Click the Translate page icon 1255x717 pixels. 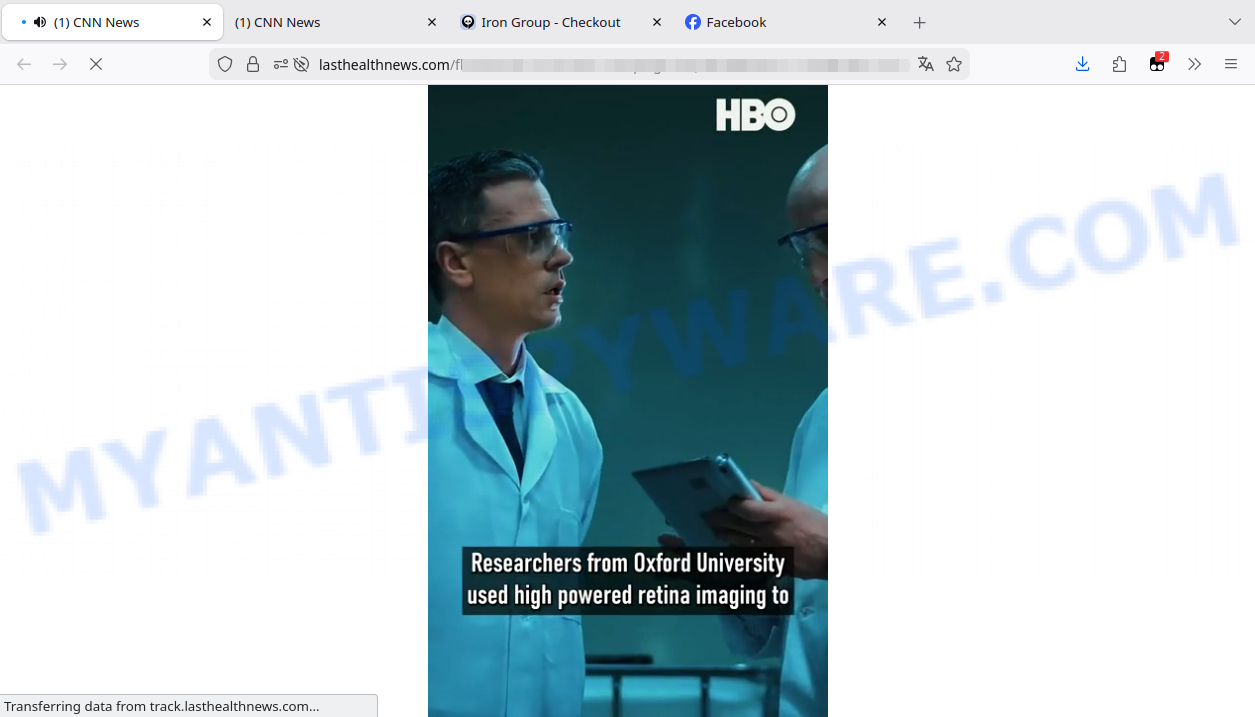(925, 64)
